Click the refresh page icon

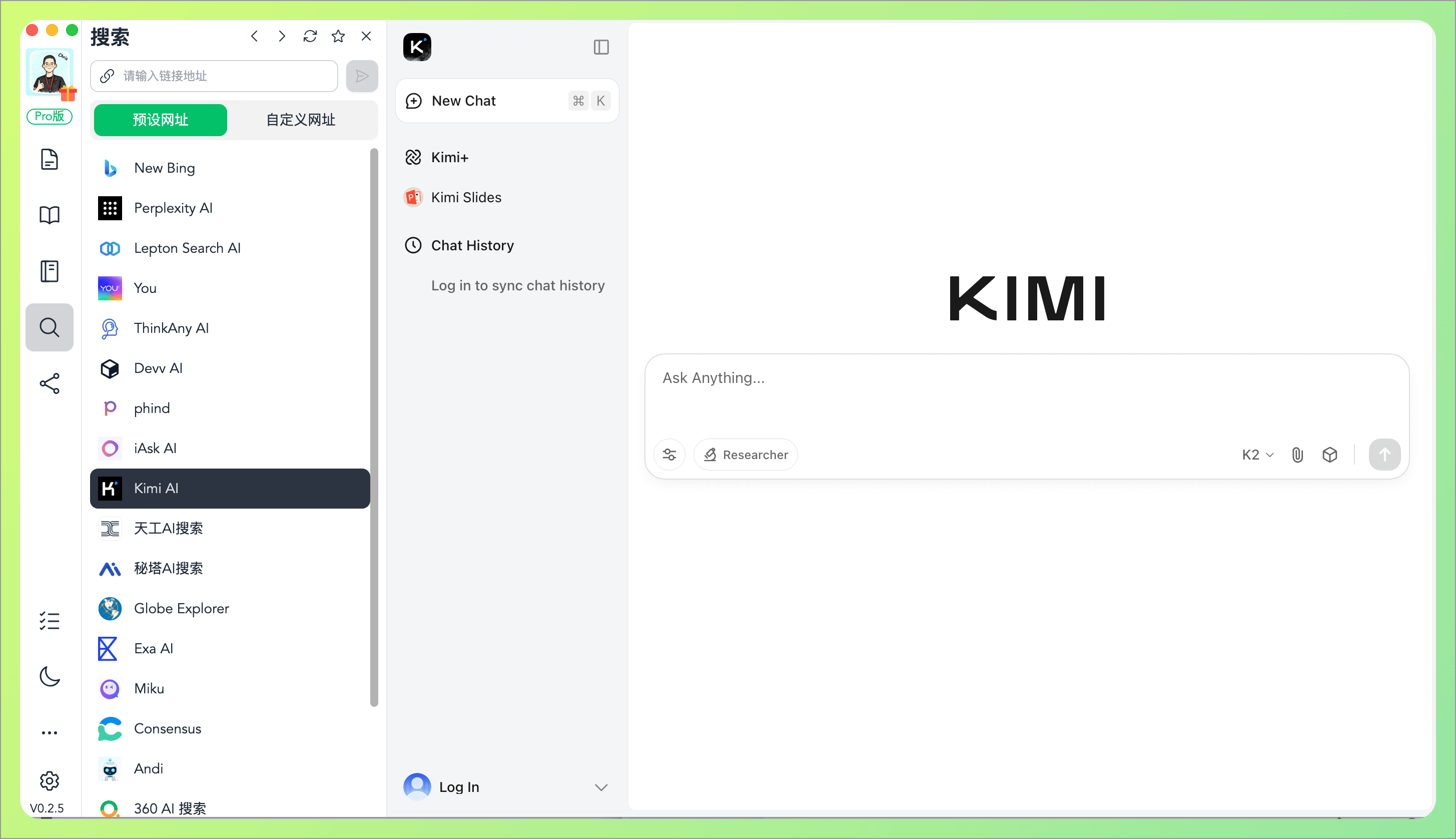click(310, 37)
